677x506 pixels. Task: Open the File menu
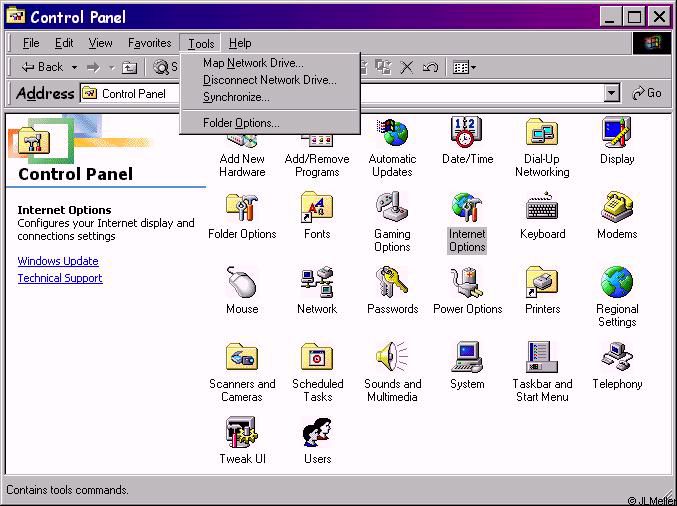(31, 43)
